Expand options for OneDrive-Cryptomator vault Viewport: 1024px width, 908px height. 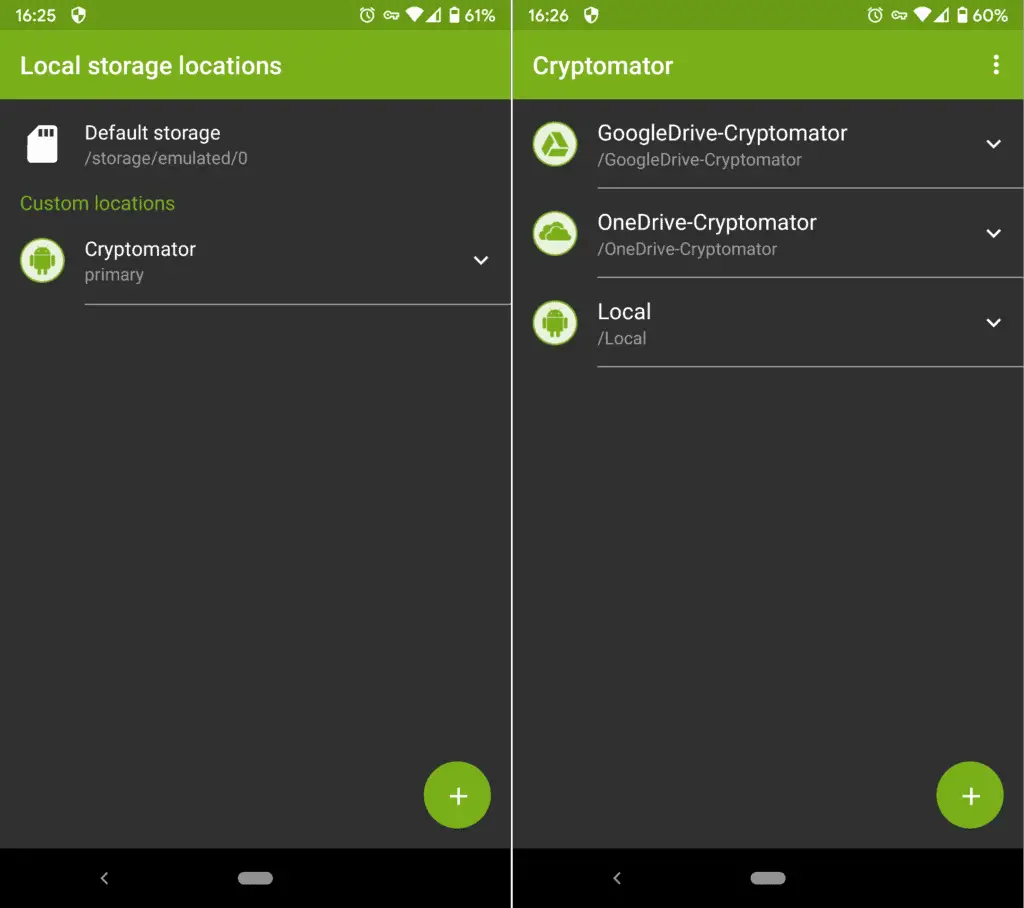[993, 233]
